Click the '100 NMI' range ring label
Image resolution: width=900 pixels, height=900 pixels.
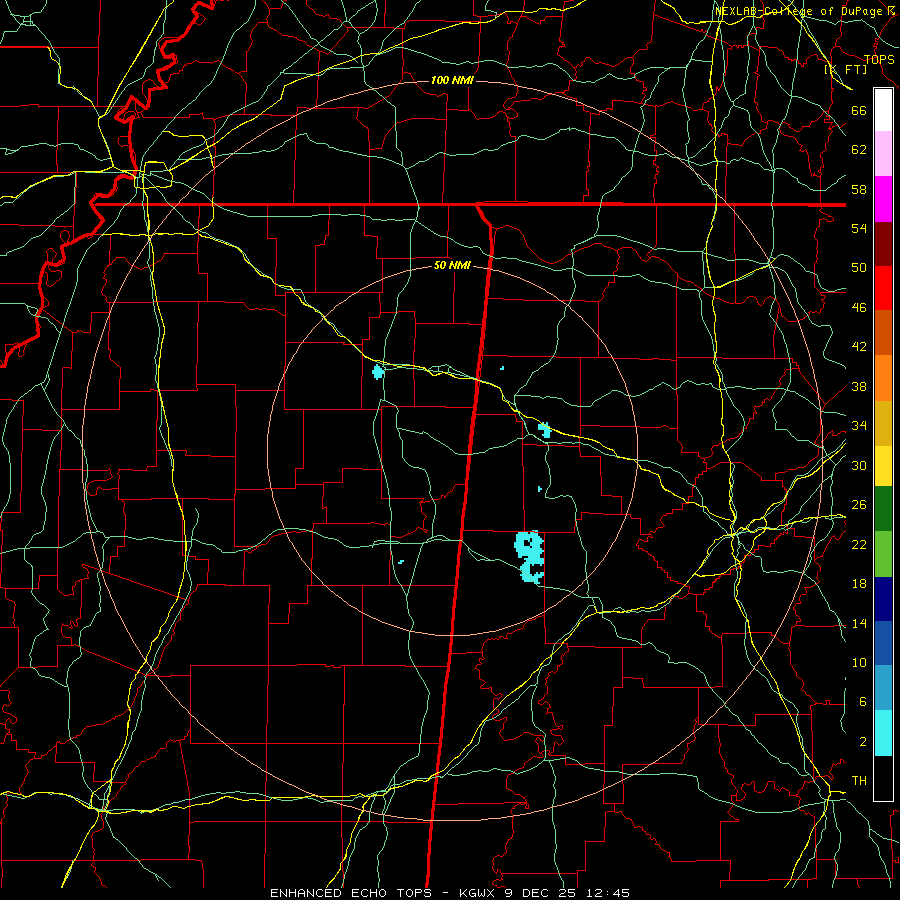tap(452, 80)
